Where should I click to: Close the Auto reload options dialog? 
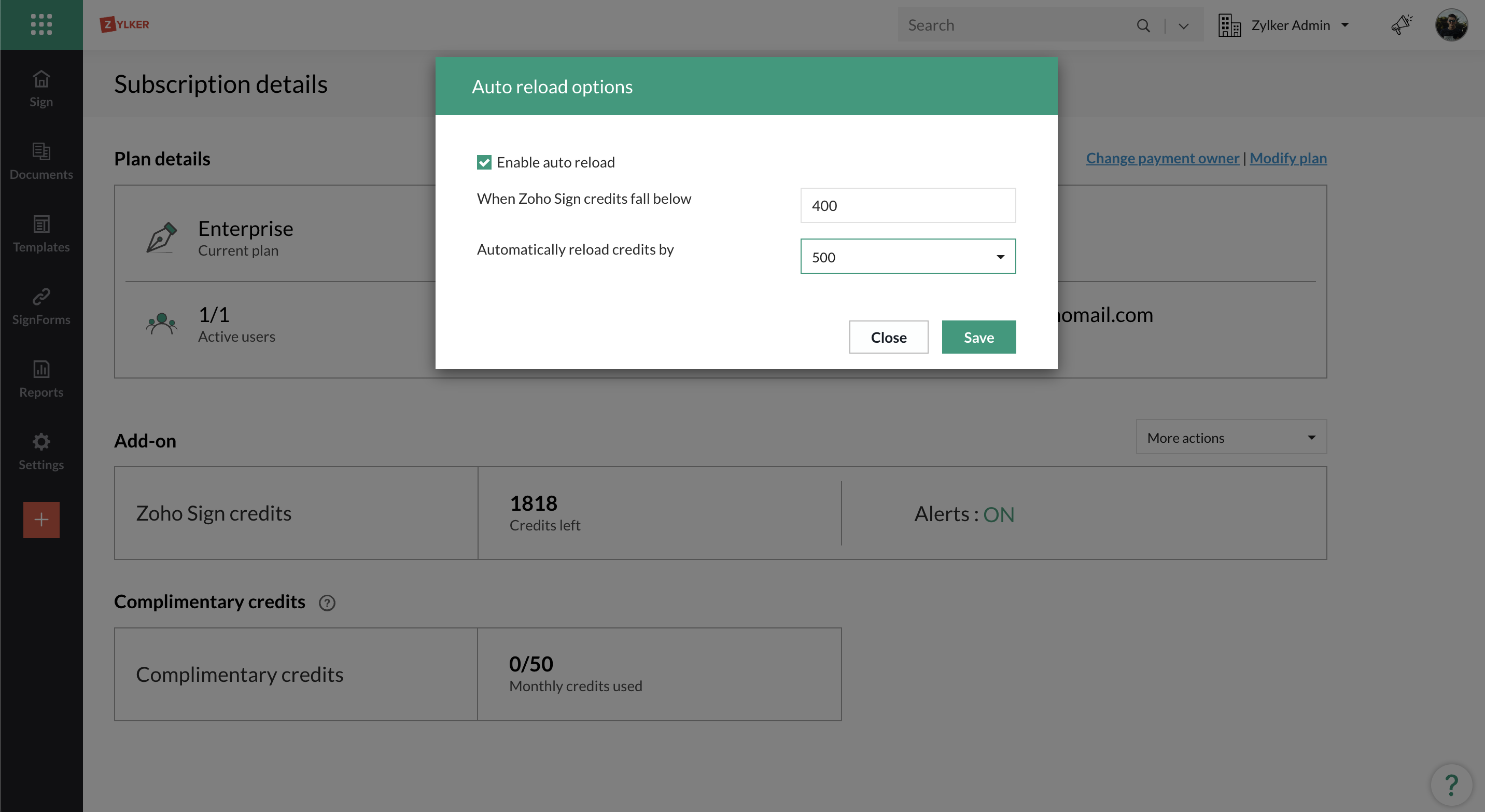point(888,337)
